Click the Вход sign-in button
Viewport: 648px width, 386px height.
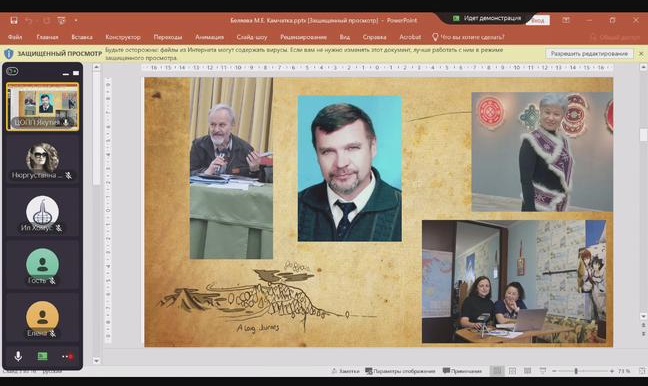(x=538, y=20)
